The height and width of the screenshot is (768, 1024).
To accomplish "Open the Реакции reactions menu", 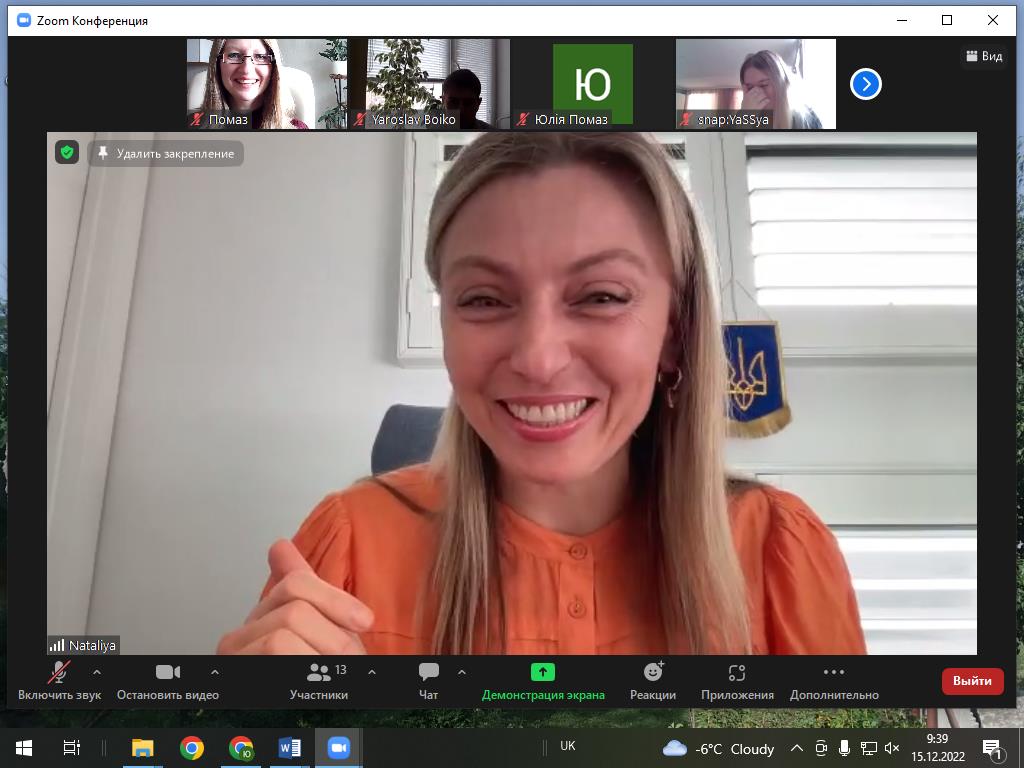I will pyautogui.click(x=653, y=681).
